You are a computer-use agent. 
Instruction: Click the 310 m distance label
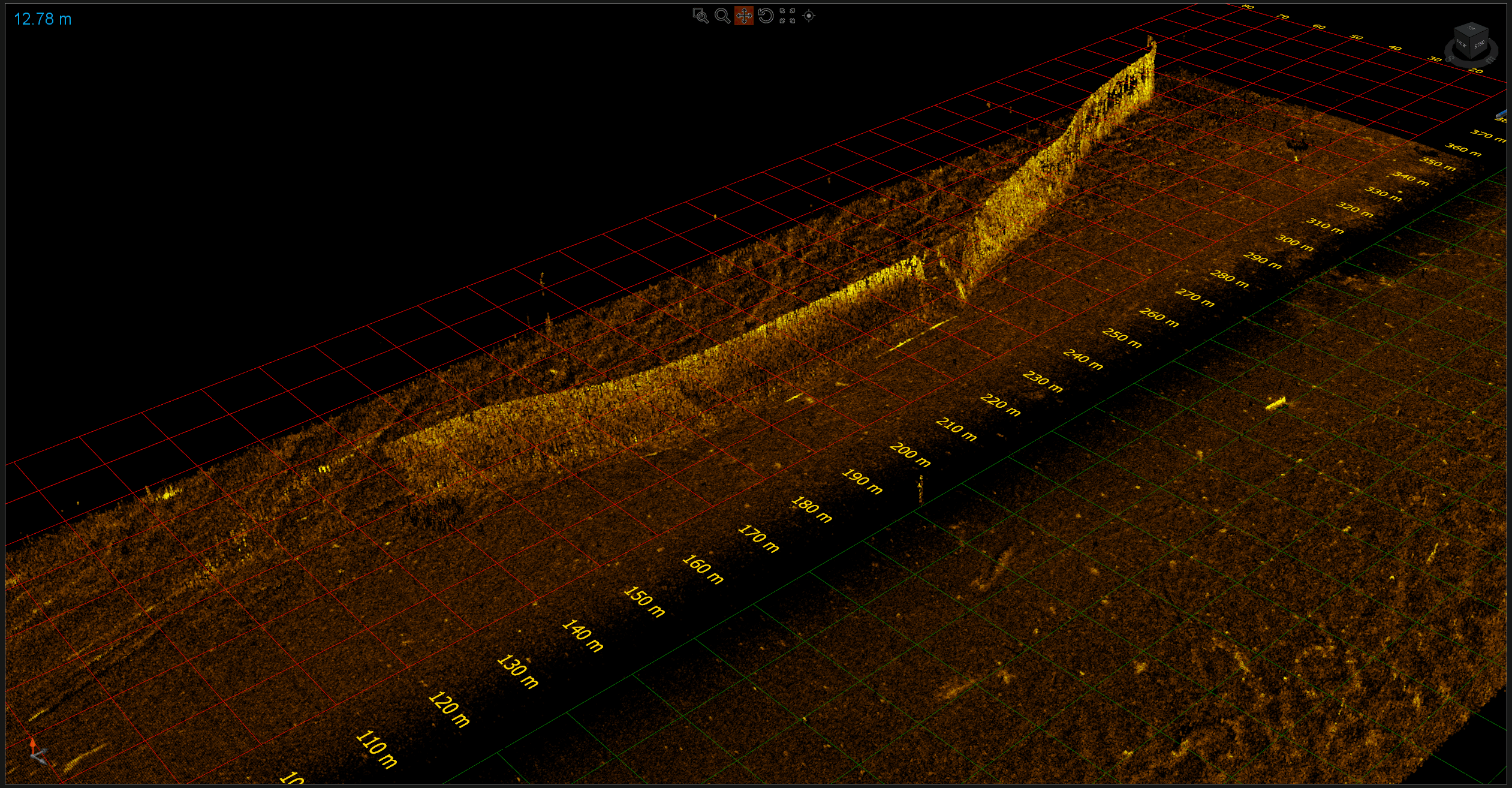click(x=1325, y=225)
